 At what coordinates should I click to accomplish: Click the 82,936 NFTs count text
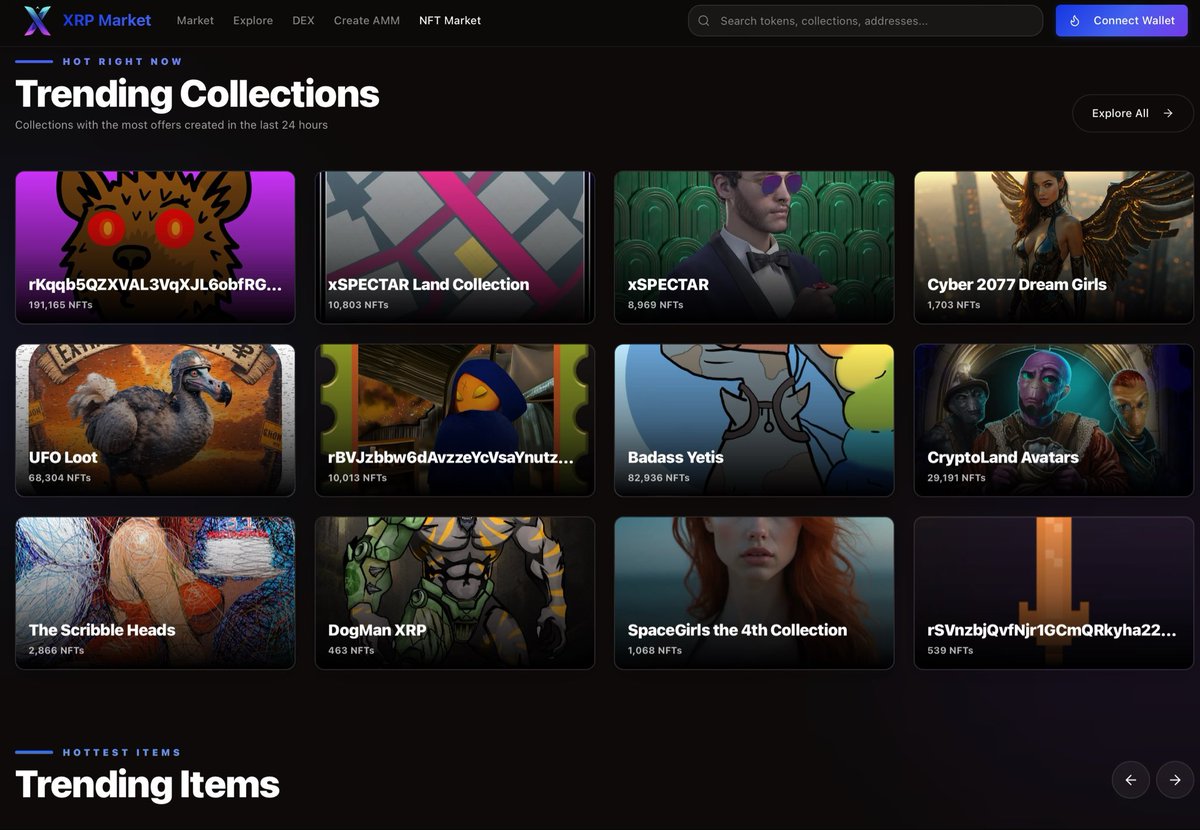pos(659,478)
